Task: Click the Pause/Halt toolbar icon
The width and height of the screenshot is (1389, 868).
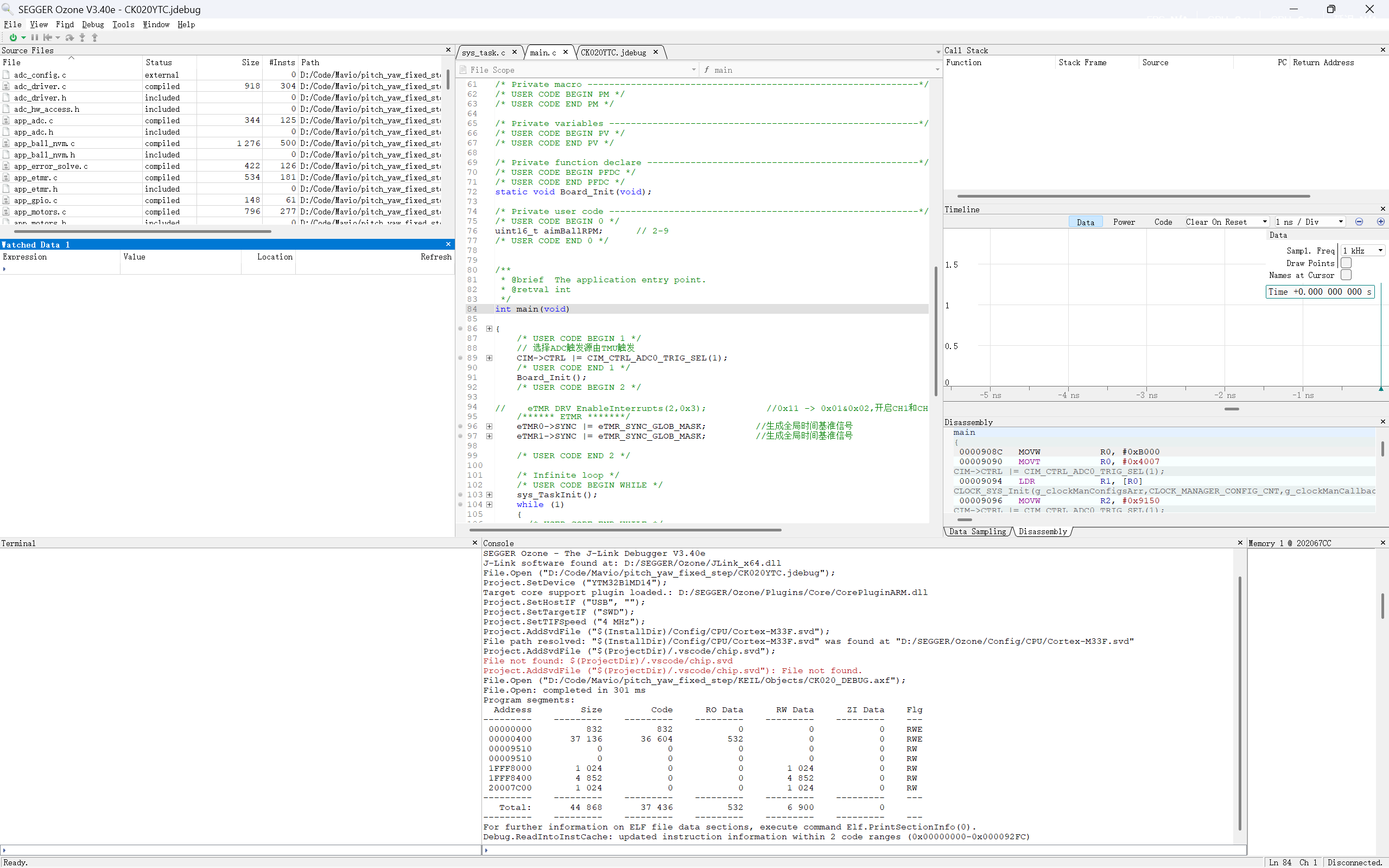Action: (x=35, y=37)
